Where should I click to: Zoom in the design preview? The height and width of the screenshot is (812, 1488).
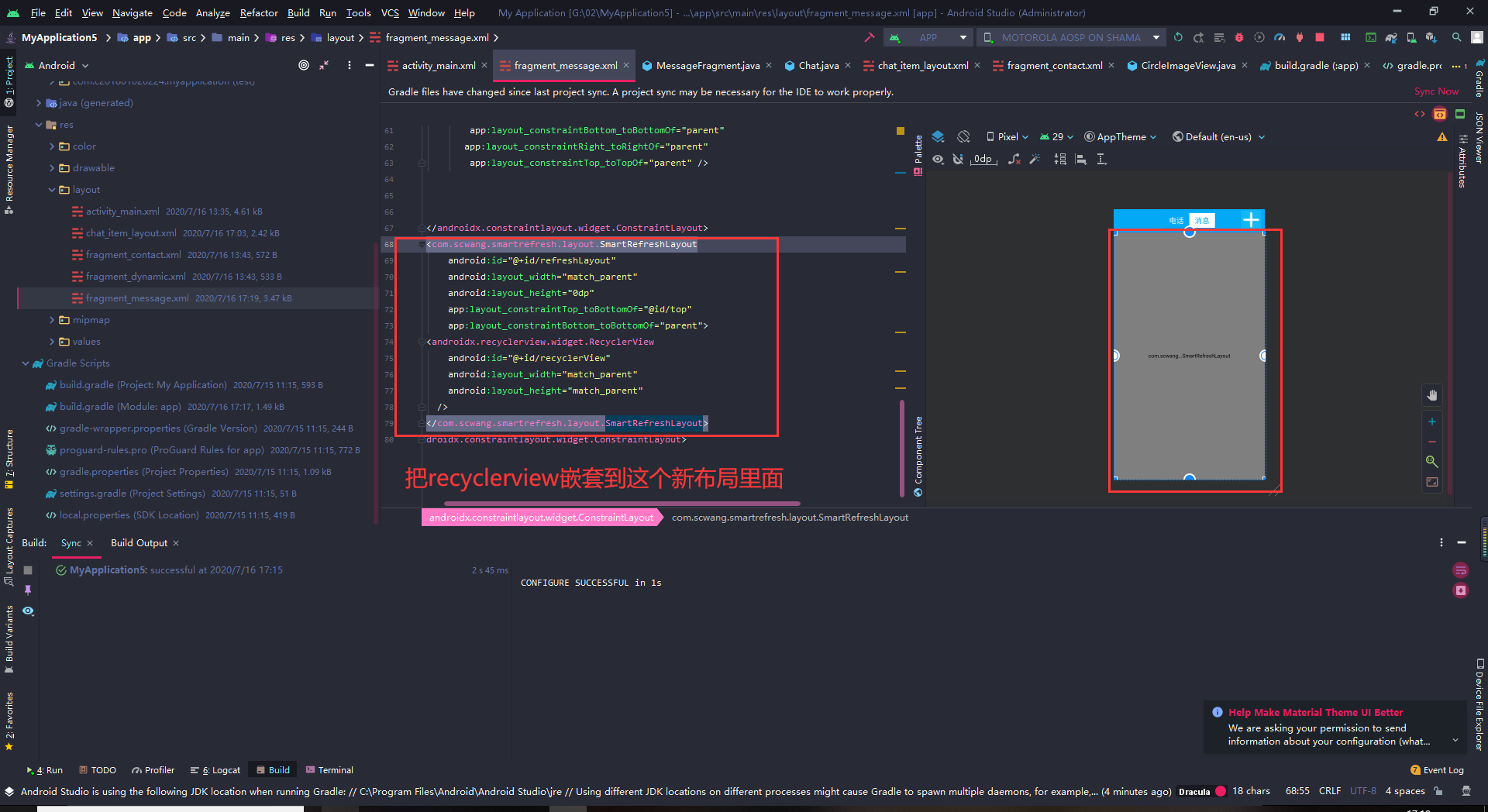pos(1432,421)
